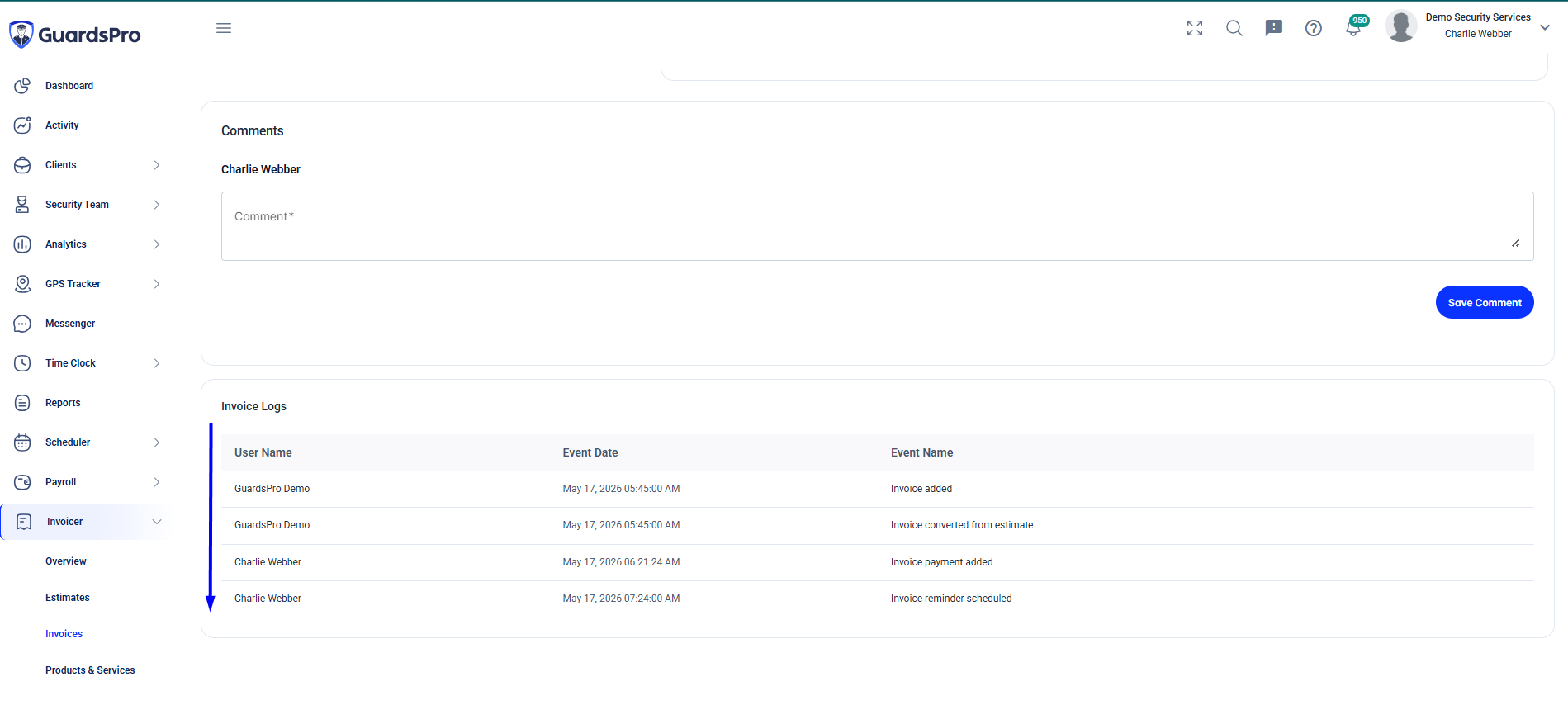Open Products & Services submenu item

[x=90, y=670]
